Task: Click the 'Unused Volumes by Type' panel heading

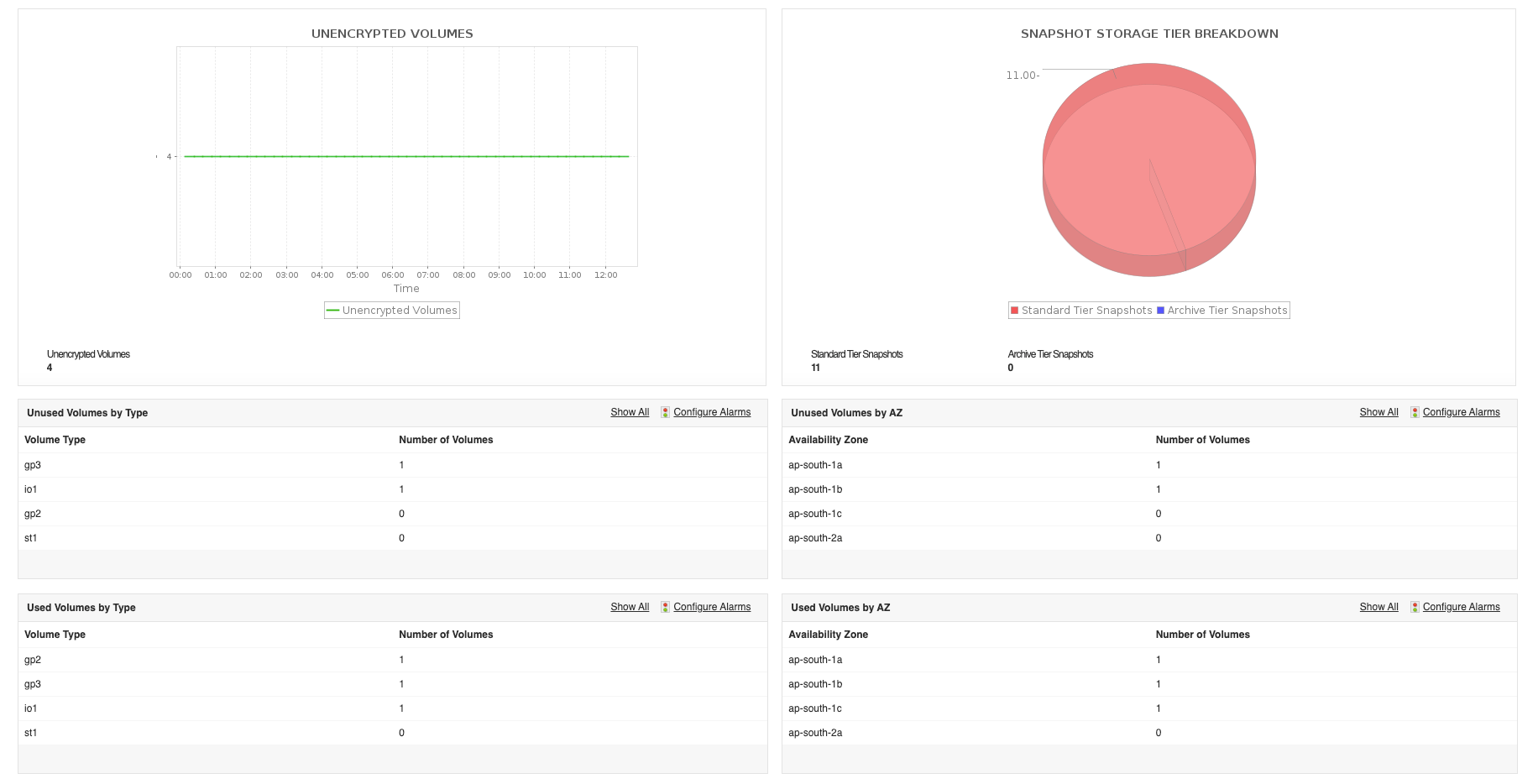Action: [x=87, y=413]
